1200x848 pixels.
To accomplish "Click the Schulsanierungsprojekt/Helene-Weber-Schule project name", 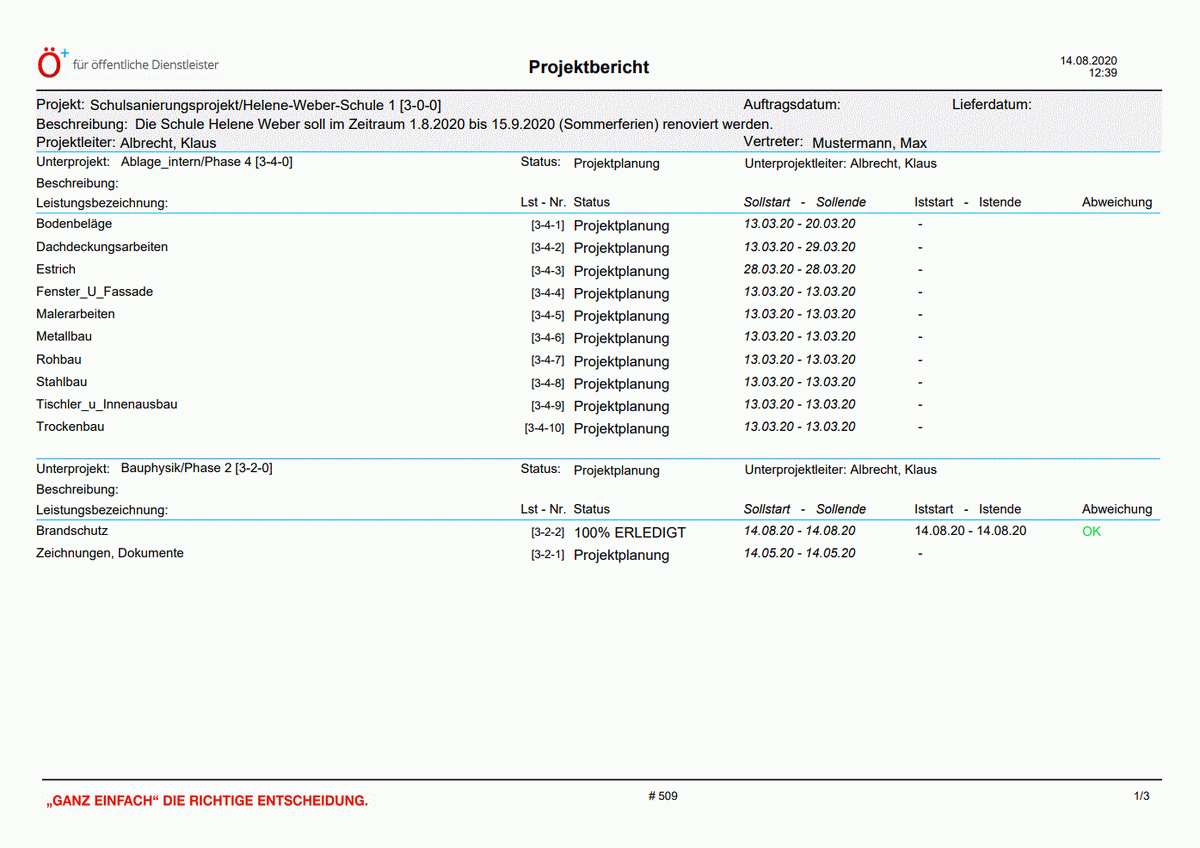I will tap(265, 105).
